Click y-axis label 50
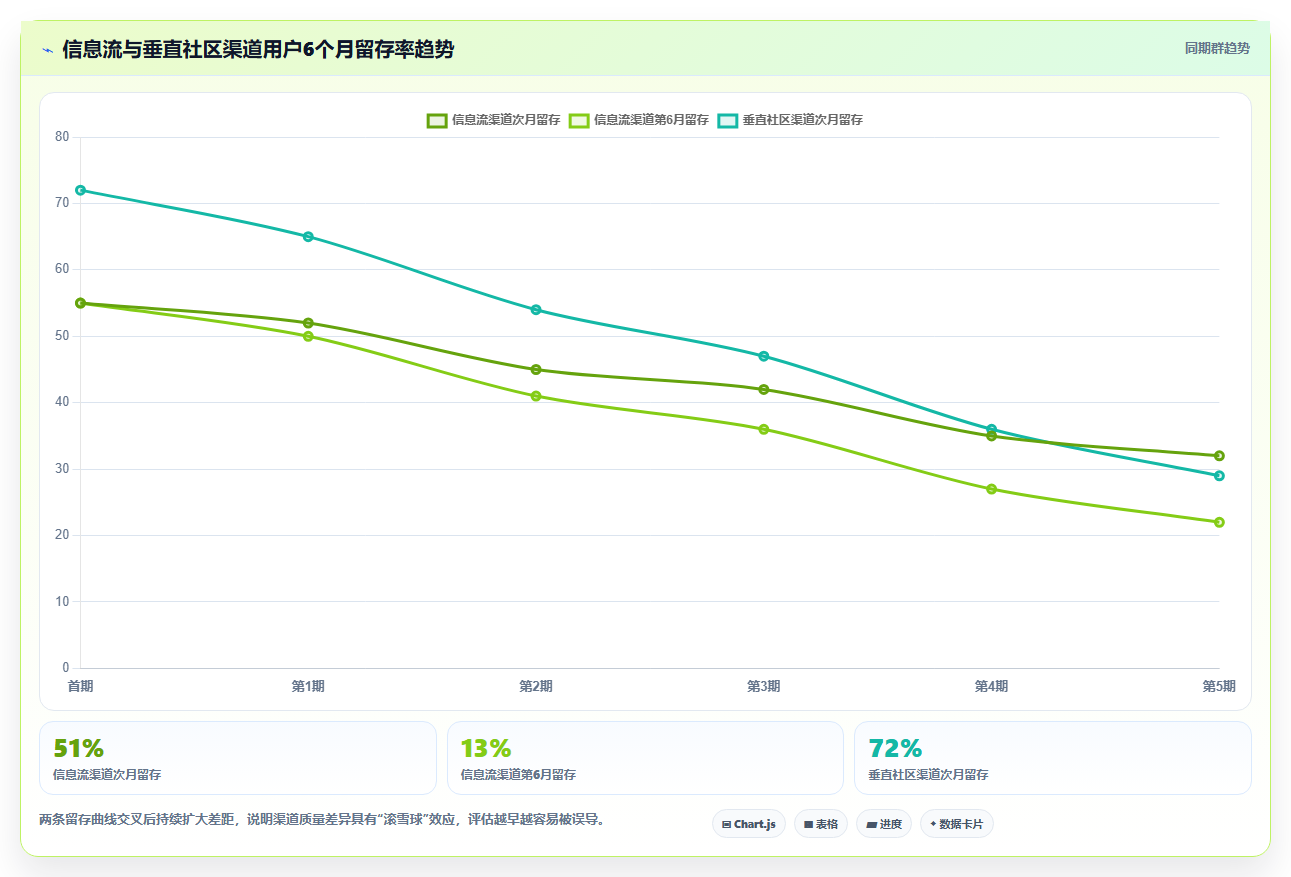1291x877 pixels. tap(62, 336)
